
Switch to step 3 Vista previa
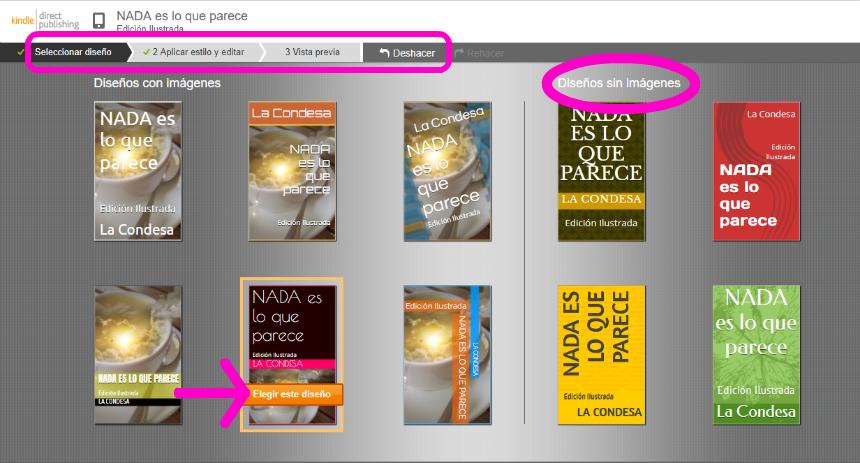(x=311, y=52)
